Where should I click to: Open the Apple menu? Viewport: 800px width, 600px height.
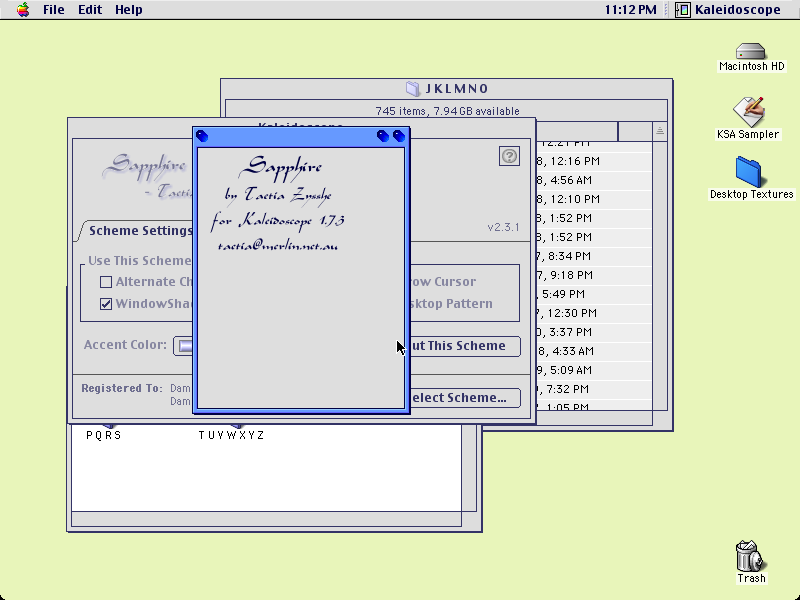coord(23,9)
